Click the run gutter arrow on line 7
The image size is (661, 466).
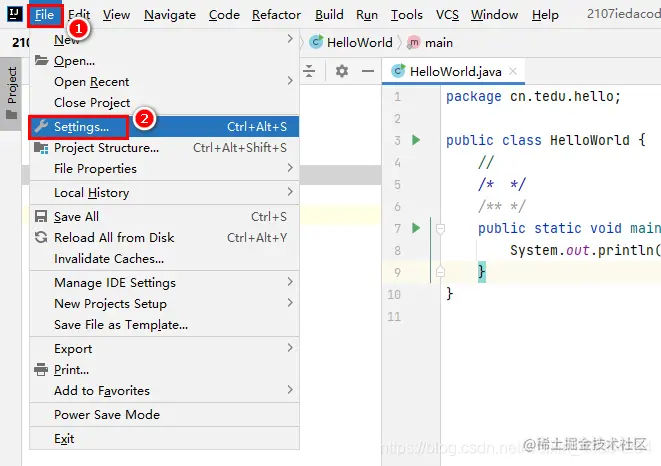click(416, 228)
